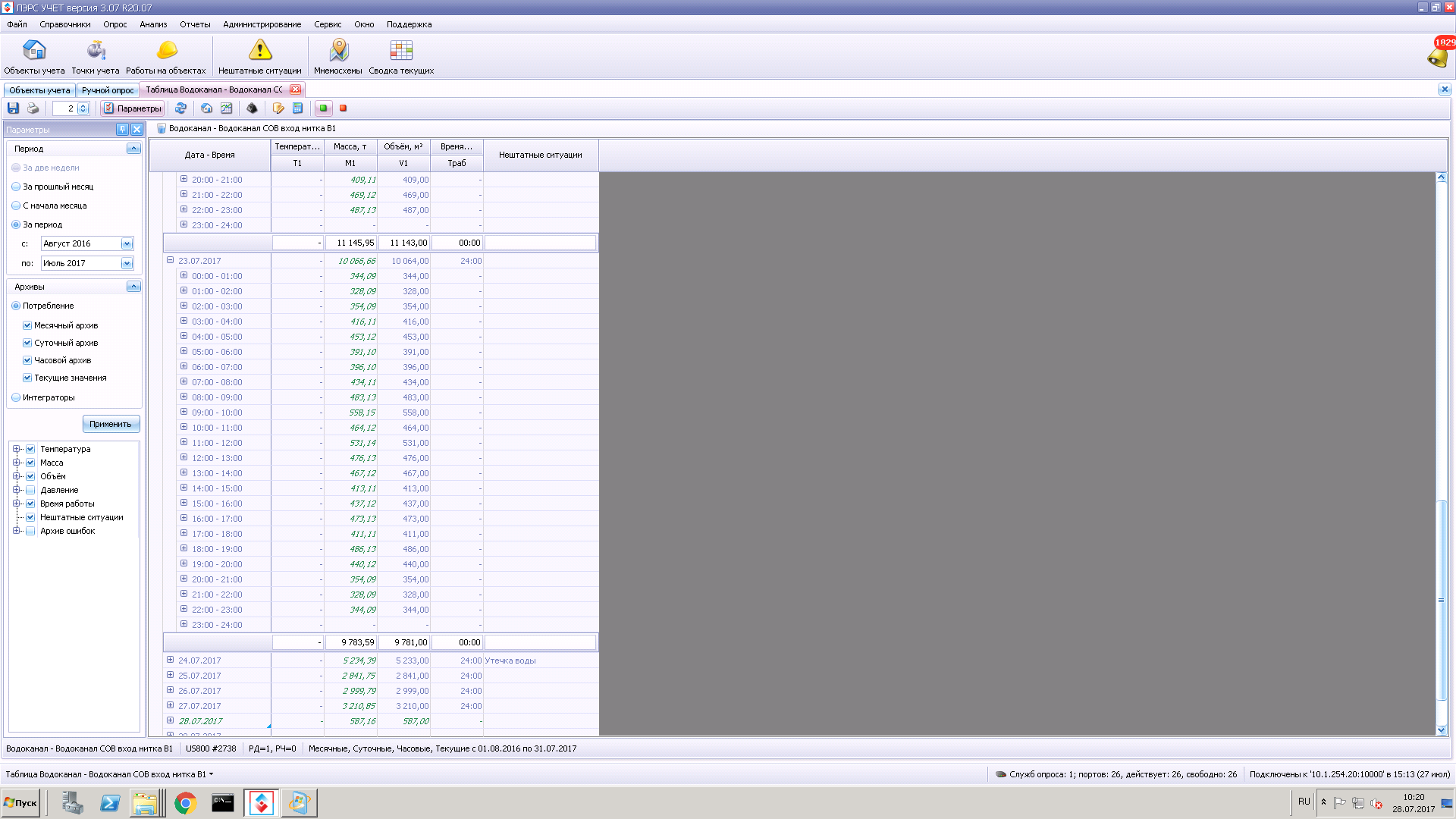This screenshot has width=1456, height=819.
Task: Switch to Объекты учета tab
Action: pos(39,90)
